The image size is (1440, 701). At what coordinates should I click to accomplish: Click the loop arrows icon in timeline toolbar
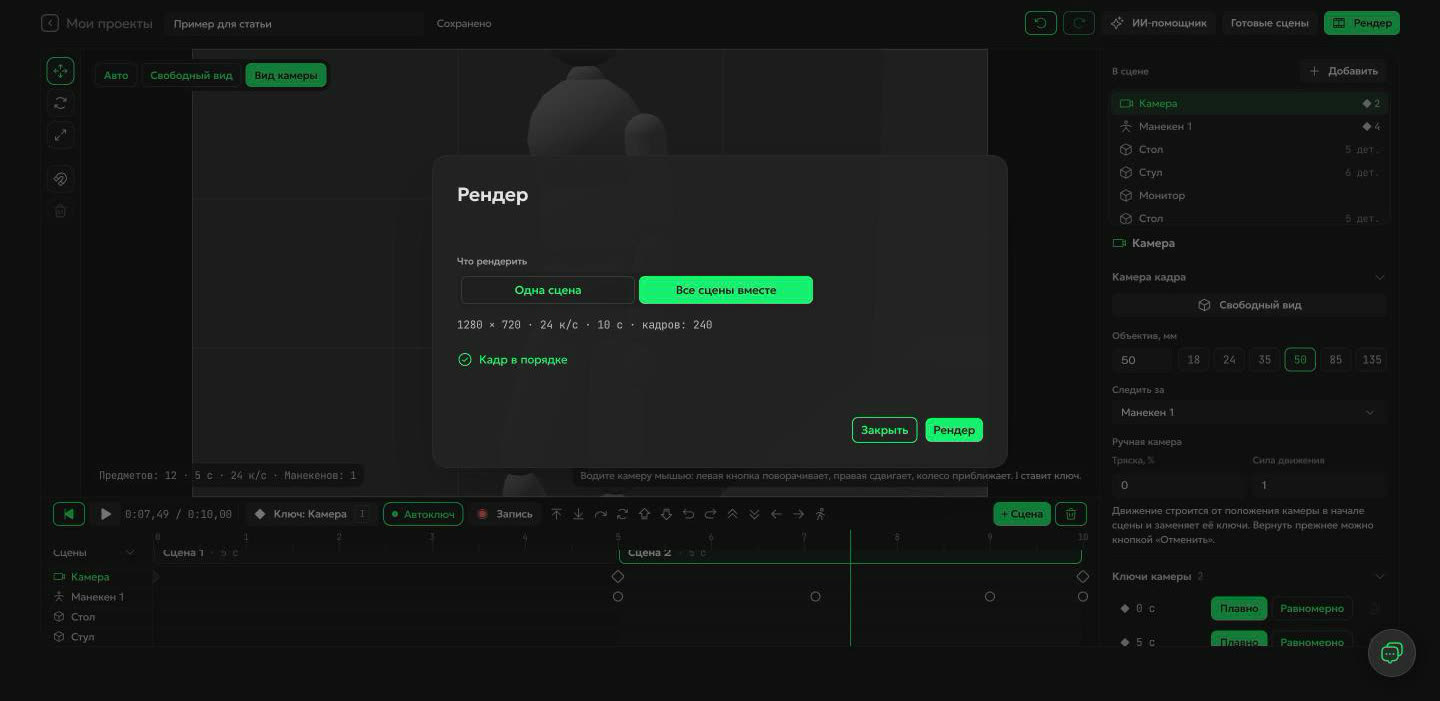tap(622, 514)
